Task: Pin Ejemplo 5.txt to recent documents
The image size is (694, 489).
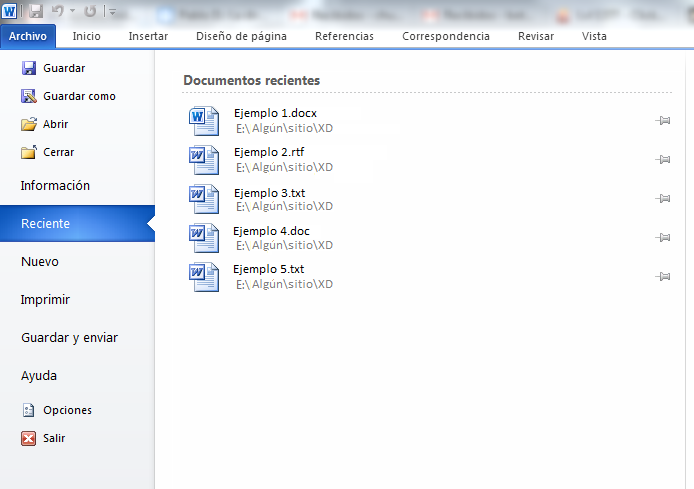Action: (x=662, y=277)
